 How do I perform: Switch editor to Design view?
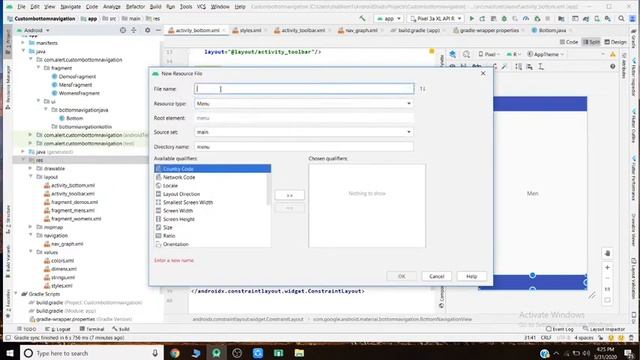615,42
